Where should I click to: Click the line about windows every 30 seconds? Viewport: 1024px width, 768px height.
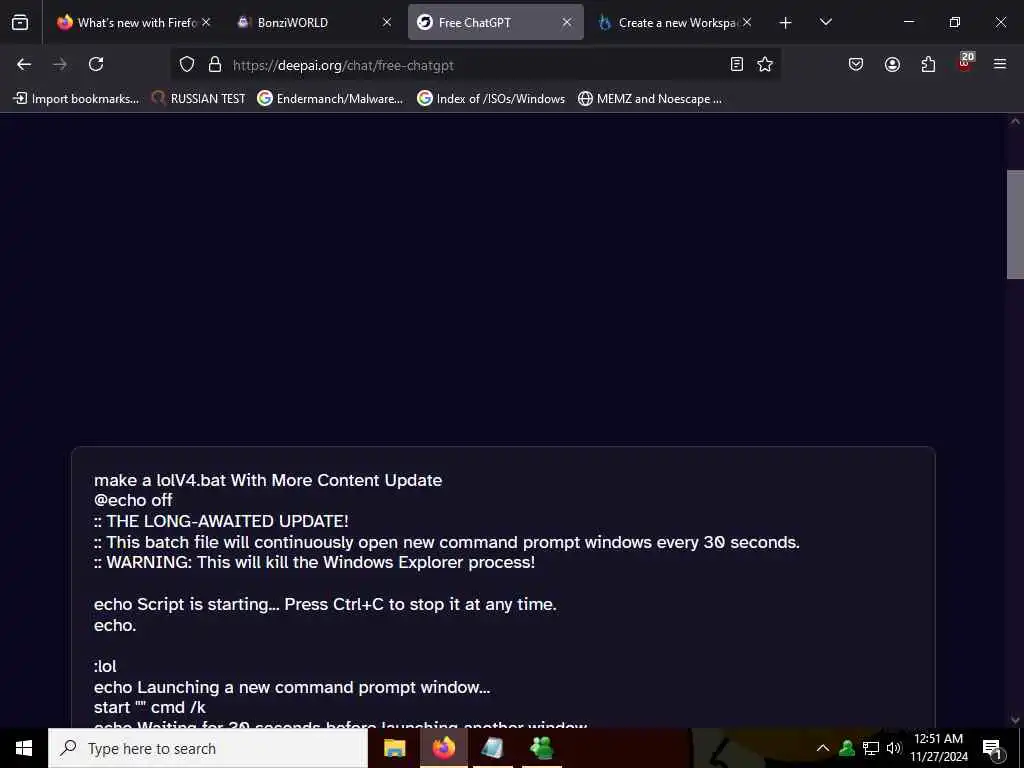(x=447, y=542)
